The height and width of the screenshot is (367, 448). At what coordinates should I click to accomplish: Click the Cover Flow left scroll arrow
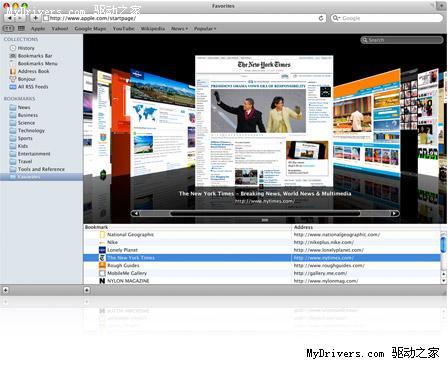pyautogui.click(x=135, y=213)
